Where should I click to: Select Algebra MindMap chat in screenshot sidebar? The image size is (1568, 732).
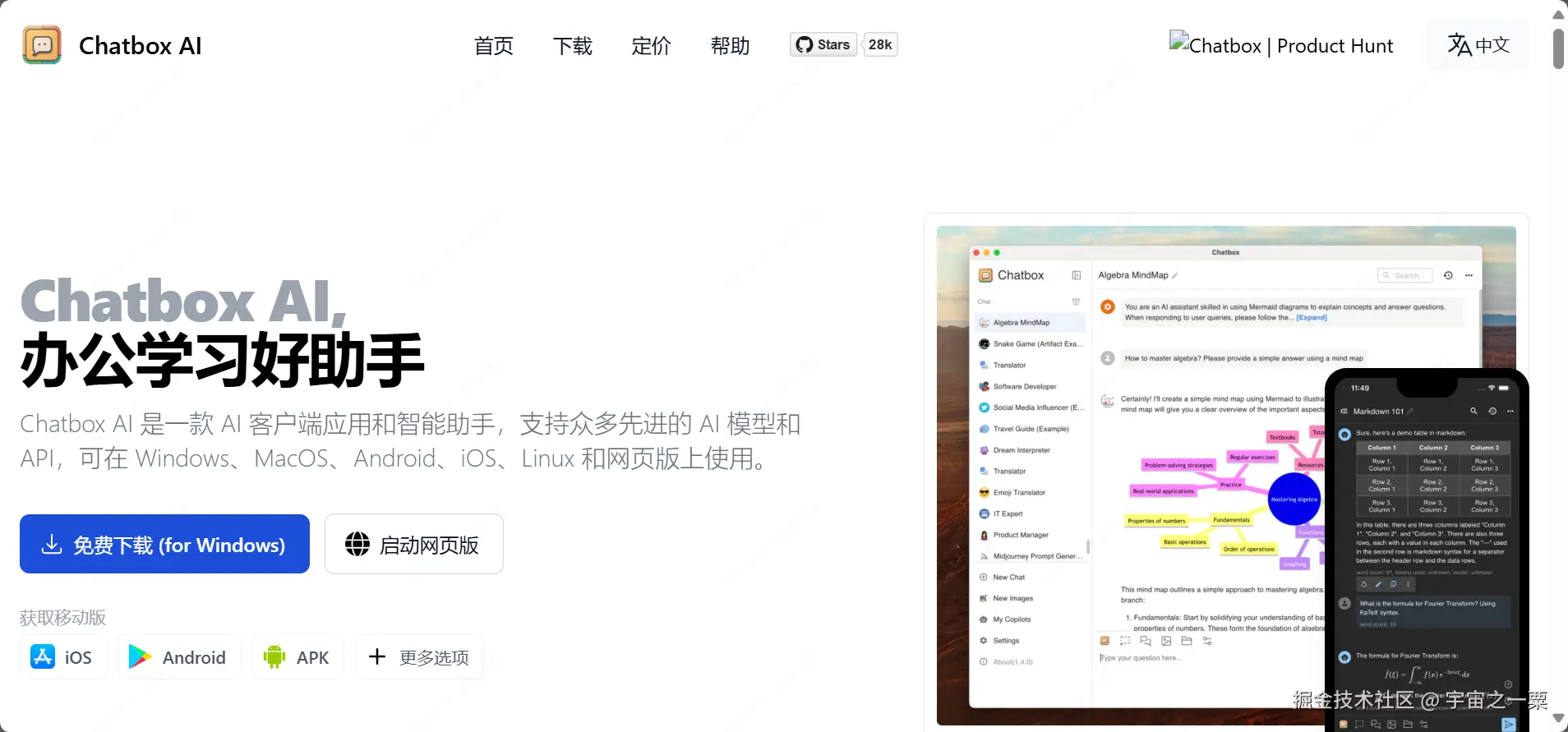click(1031, 323)
